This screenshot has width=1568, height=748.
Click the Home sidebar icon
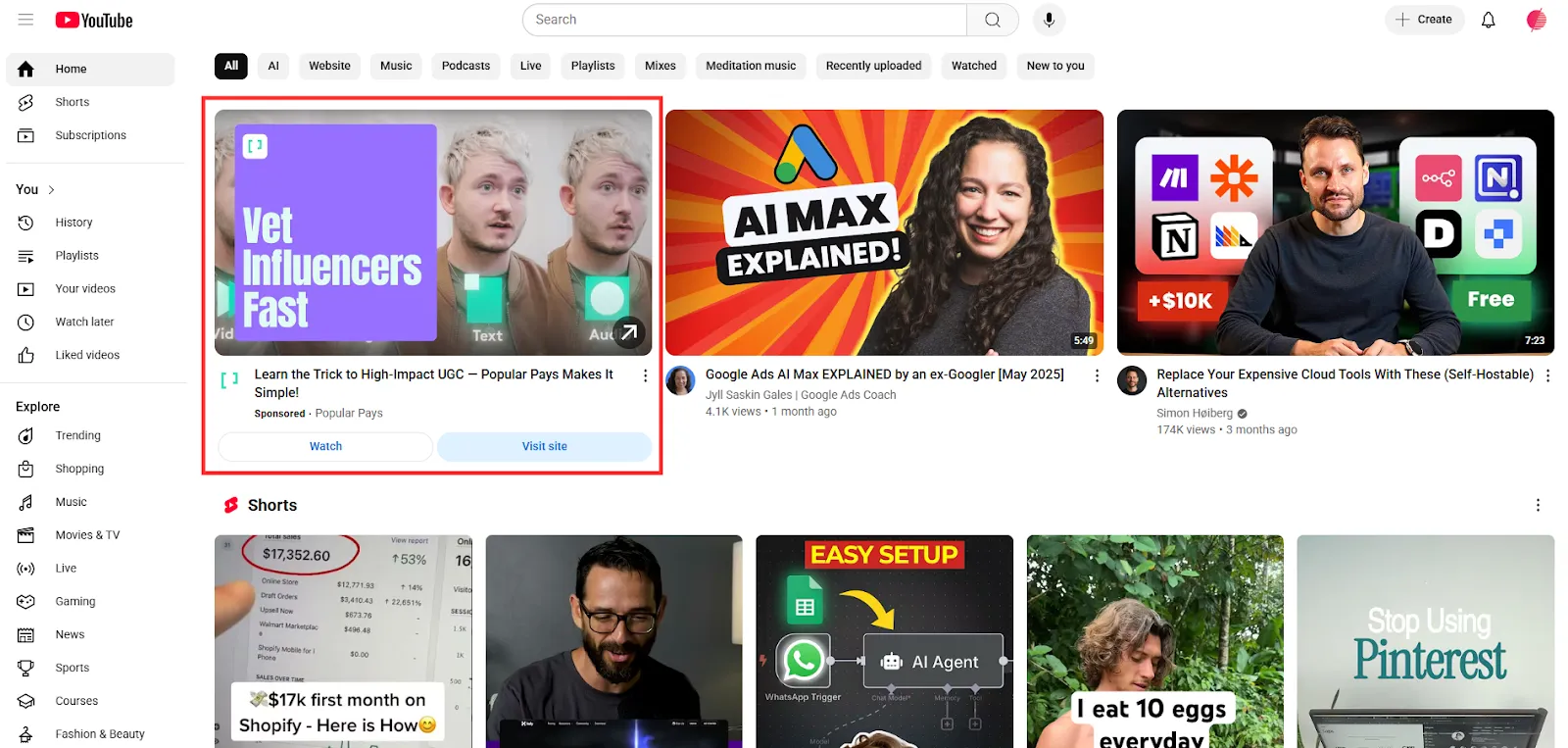(25, 69)
